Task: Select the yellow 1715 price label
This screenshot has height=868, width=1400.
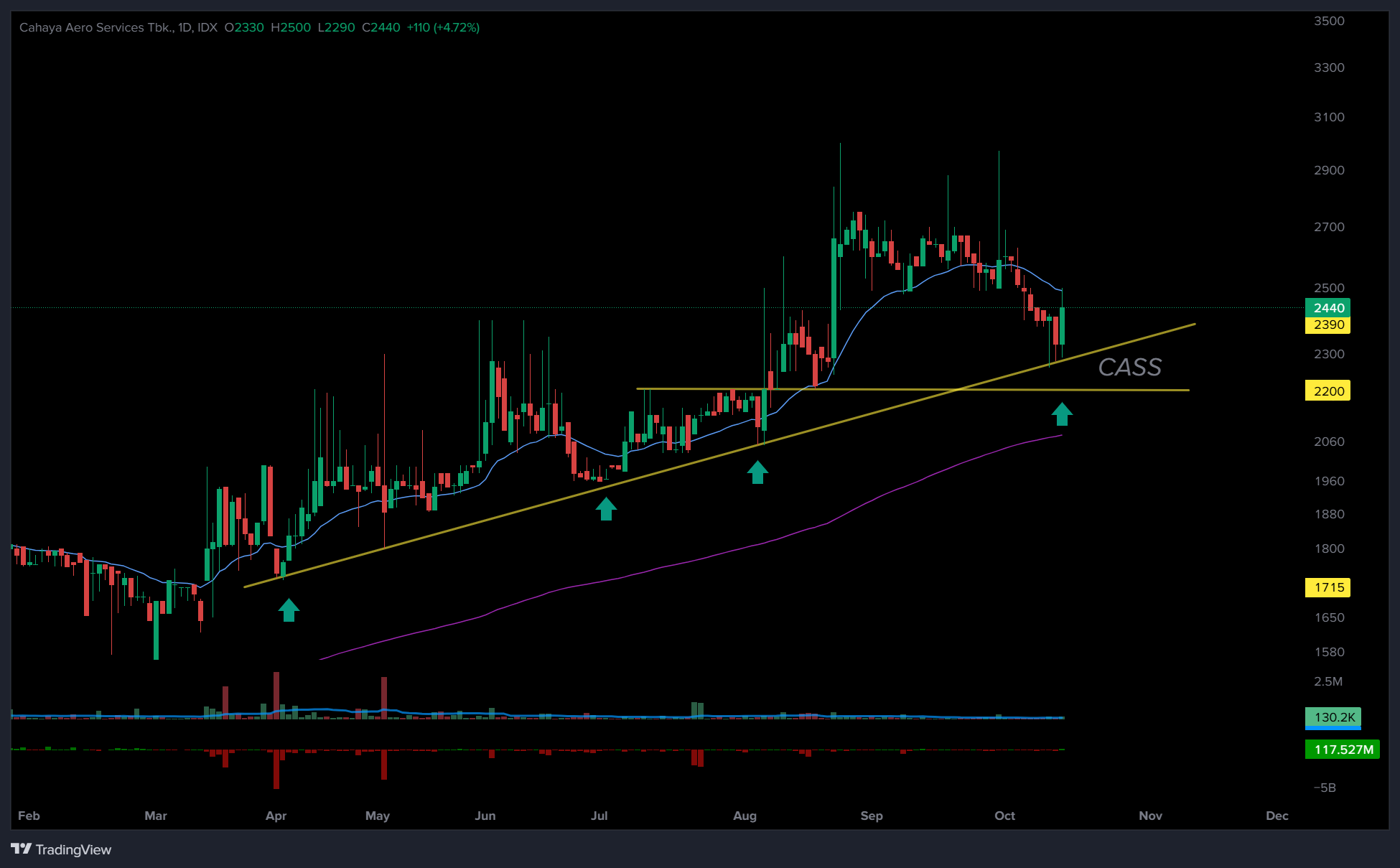Action: coord(1328,587)
